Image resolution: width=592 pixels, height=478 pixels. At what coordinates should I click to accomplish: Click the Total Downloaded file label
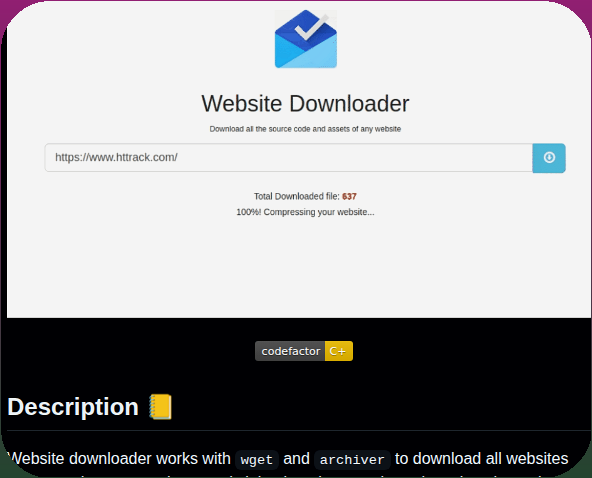[296, 196]
